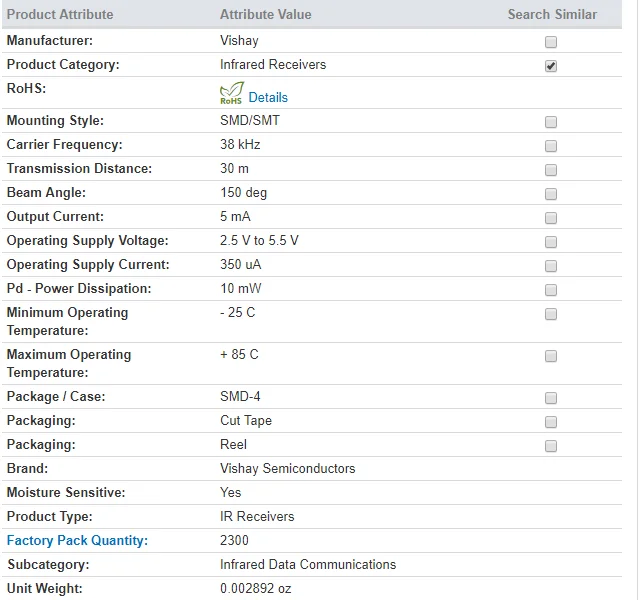Click the Product Attribute column header
Screen dimensions: 643x600
pyautogui.click(x=60, y=14)
